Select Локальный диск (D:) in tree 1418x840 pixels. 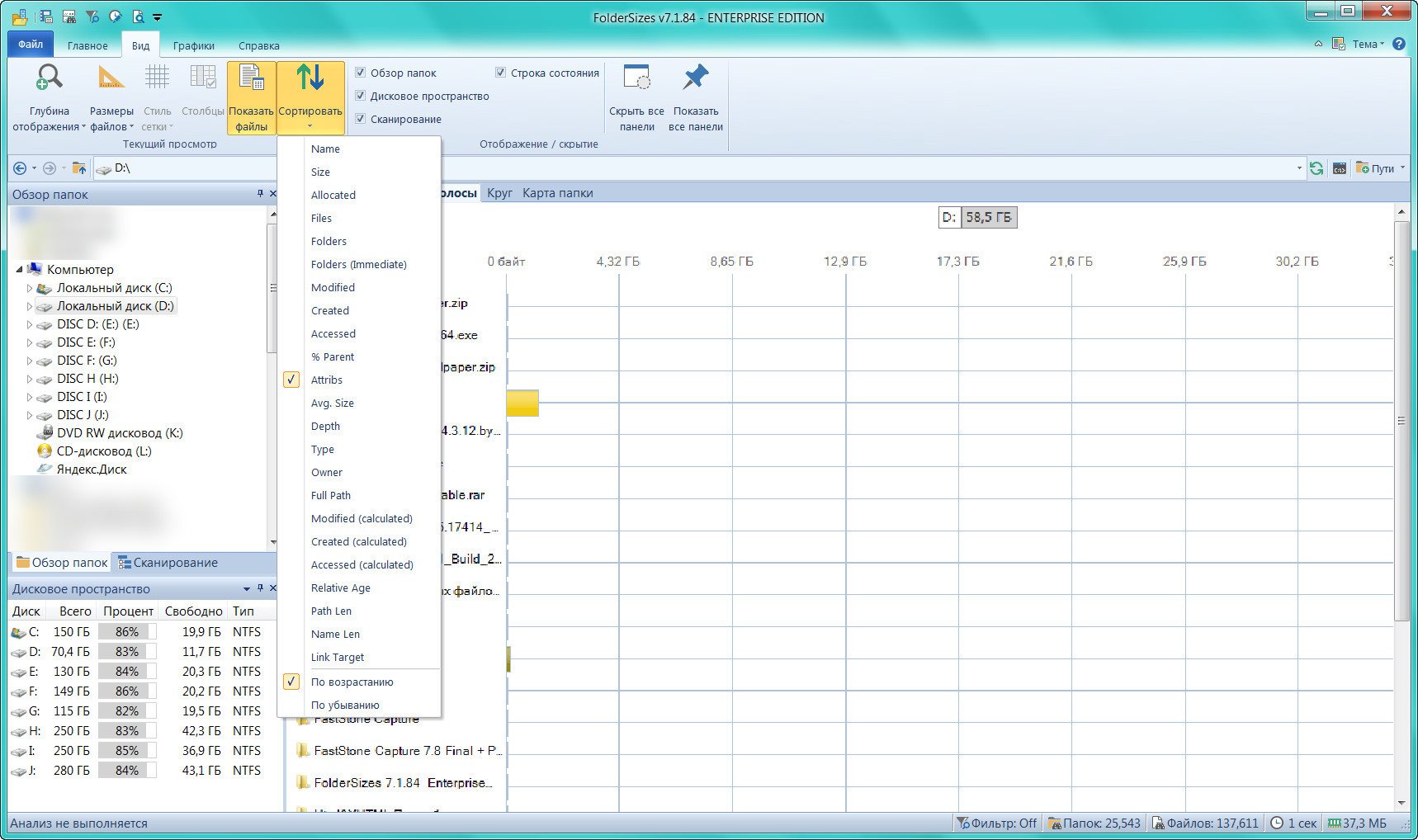pos(106,306)
